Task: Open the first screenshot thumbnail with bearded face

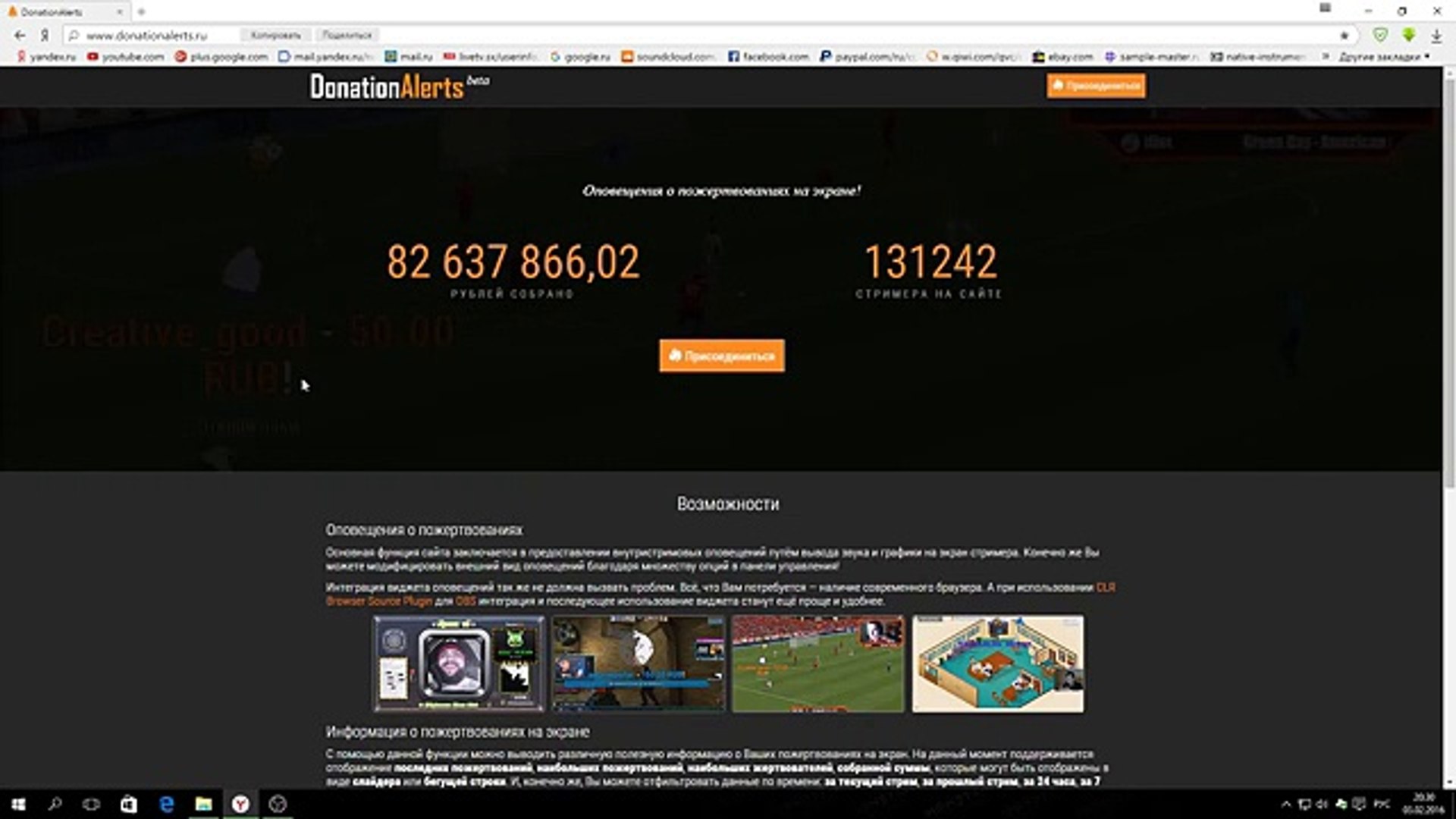Action: (x=459, y=664)
